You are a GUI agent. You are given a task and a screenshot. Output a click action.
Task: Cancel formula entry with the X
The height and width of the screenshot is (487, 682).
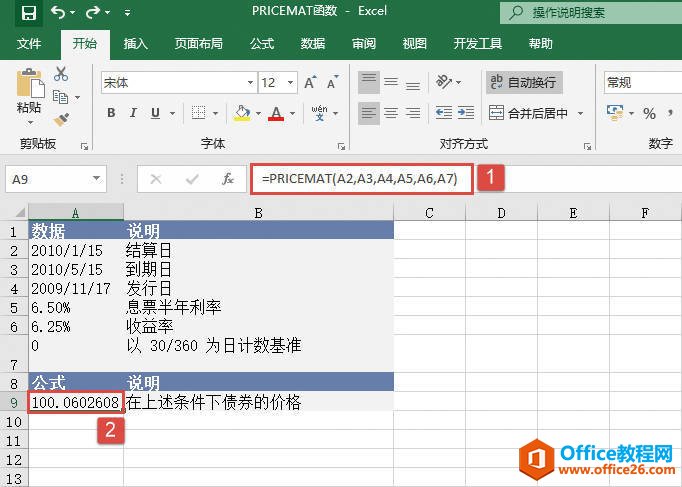[x=156, y=179]
